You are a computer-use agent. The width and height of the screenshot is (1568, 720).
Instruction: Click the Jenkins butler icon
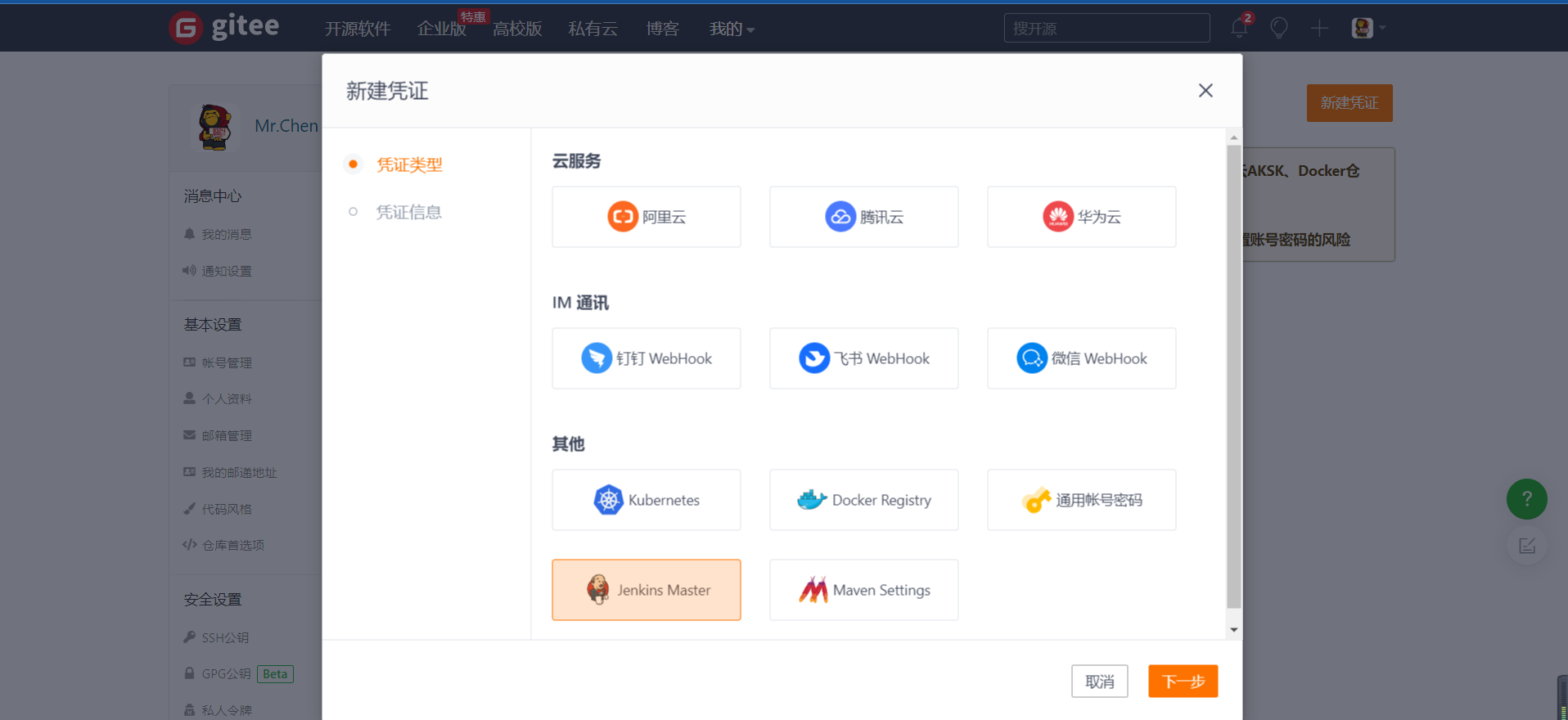[x=598, y=590]
